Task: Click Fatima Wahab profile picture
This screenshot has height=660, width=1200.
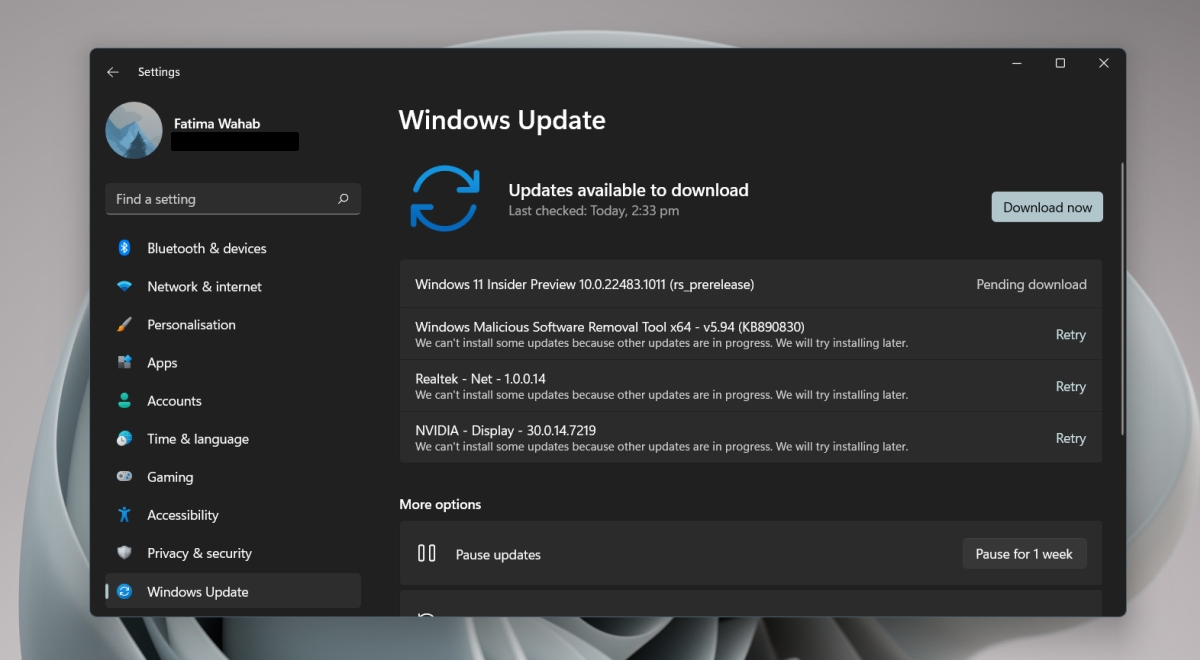Action: pyautogui.click(x=134, y=130)
